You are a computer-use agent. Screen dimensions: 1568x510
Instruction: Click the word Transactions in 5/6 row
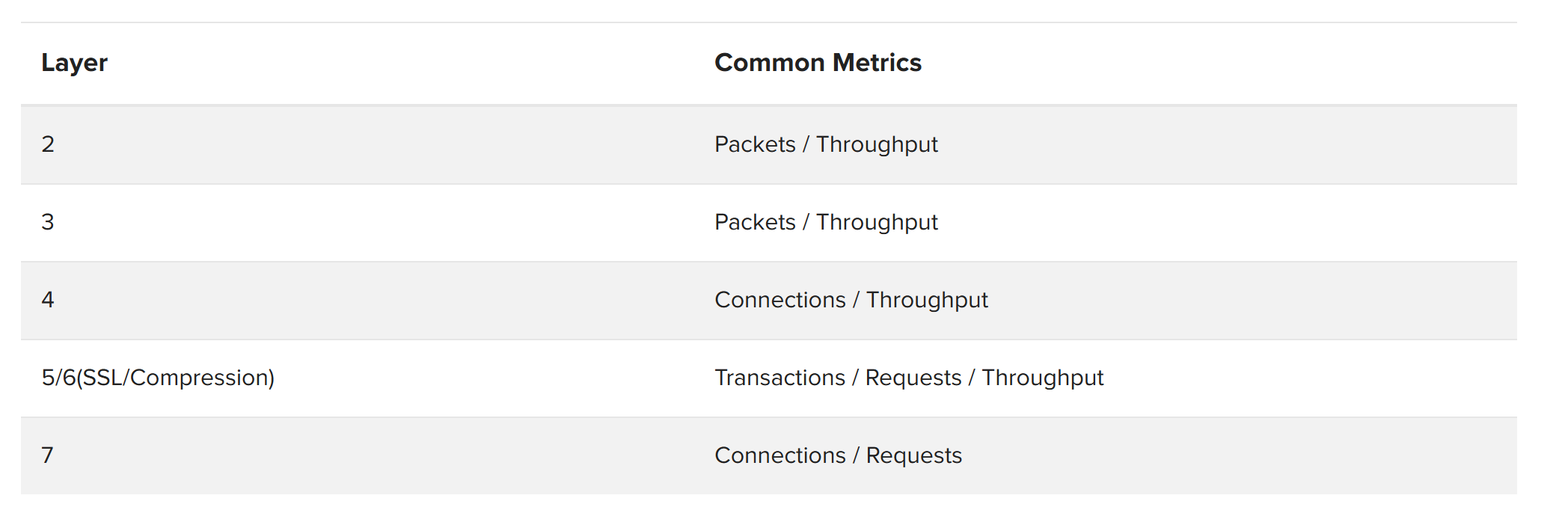pyautogui.click(x=780, y=378)
